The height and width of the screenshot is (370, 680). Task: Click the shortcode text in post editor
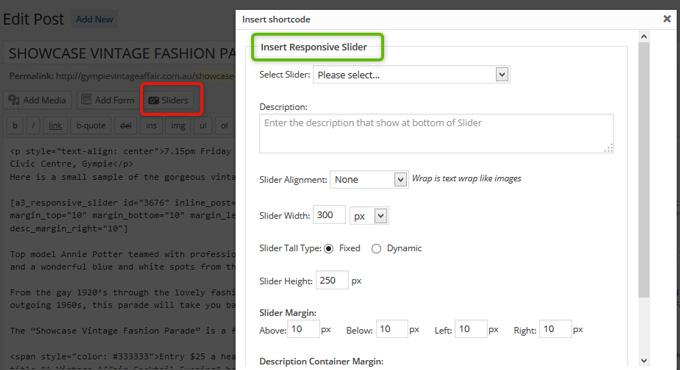[123, 216]
